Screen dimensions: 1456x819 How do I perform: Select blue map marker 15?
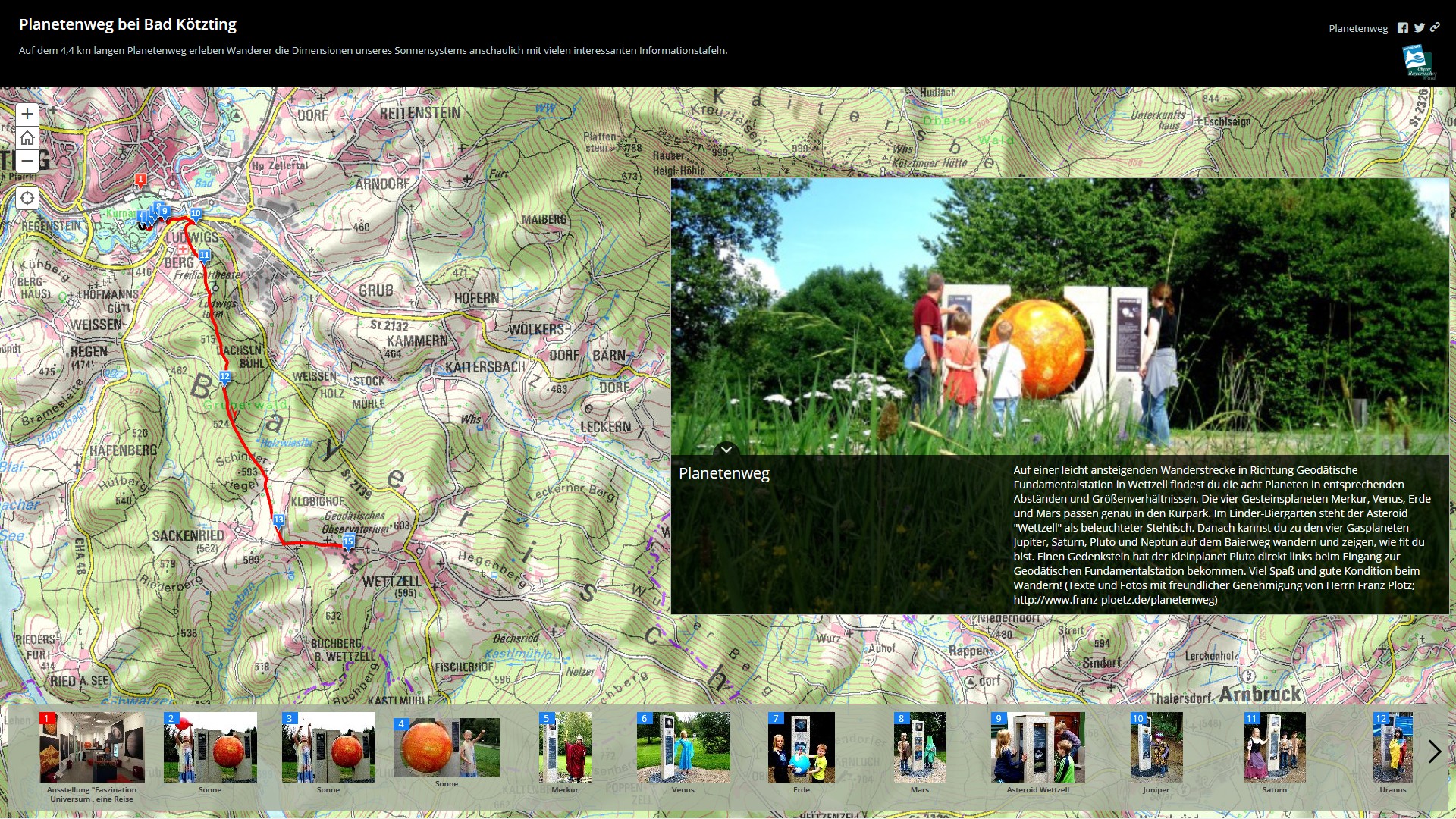pyautogui.click(x=348, y=542)
